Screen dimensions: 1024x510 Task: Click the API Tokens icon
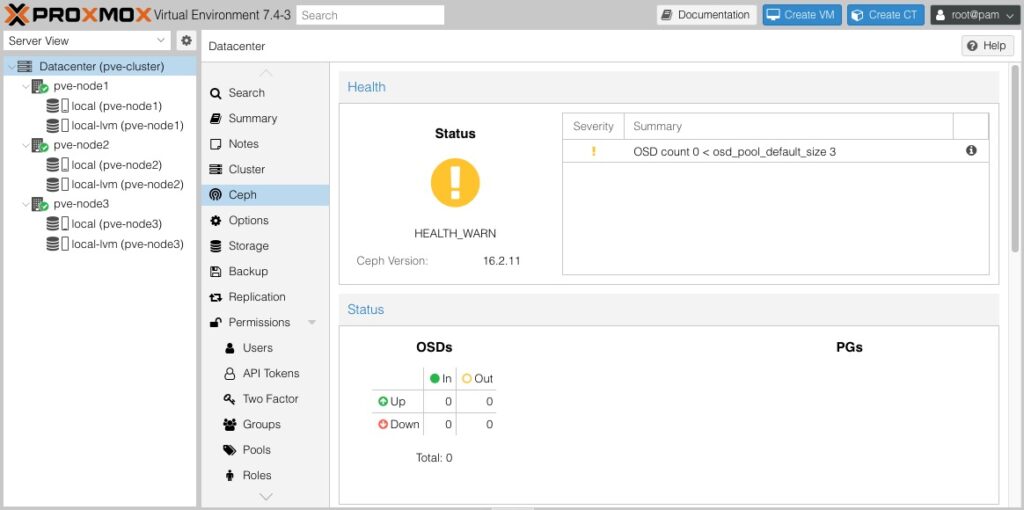(x=229, y=374)
